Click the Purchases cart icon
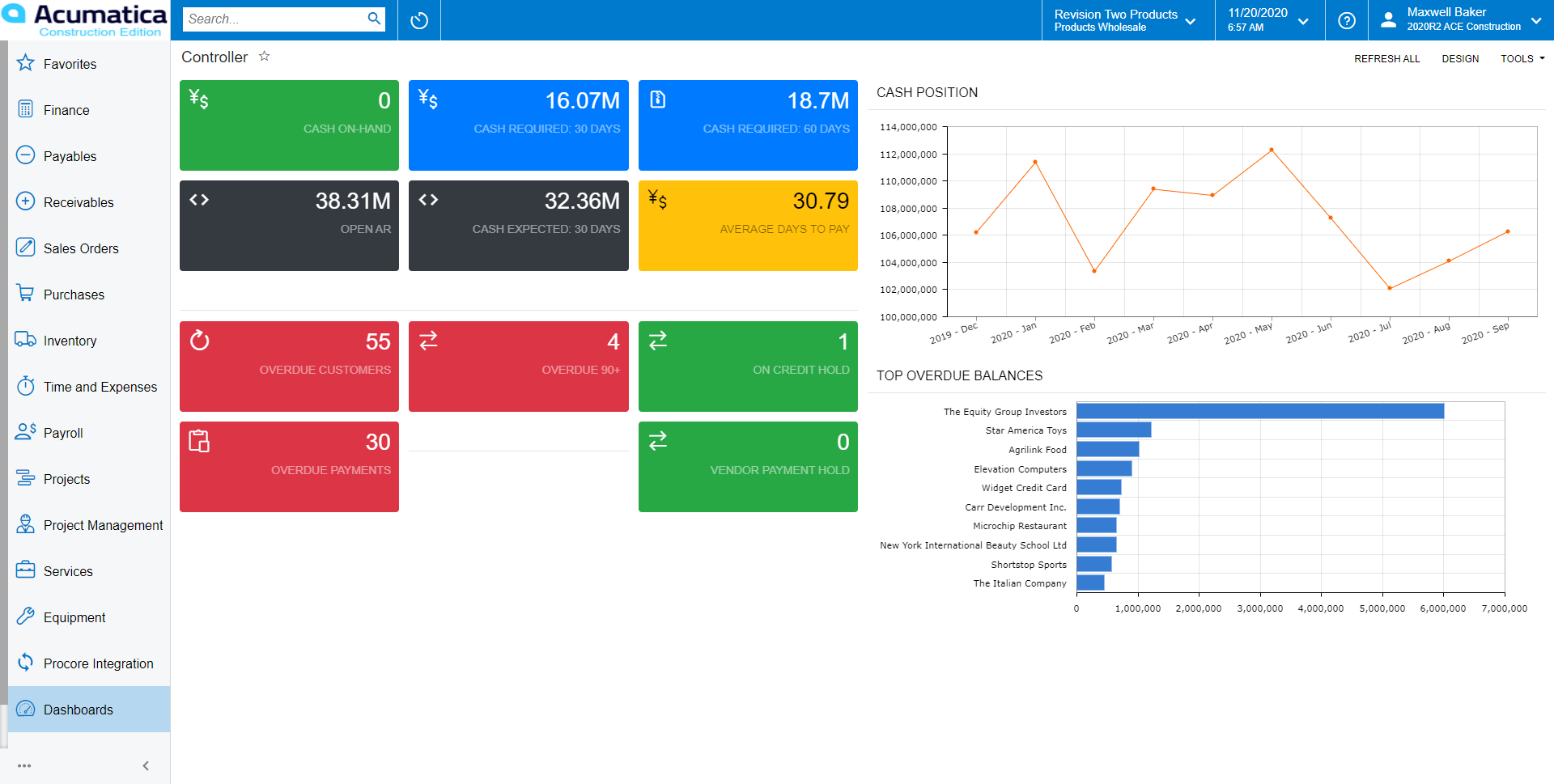This screenshot has height=784, width=1554. click(x=26, y=294)
